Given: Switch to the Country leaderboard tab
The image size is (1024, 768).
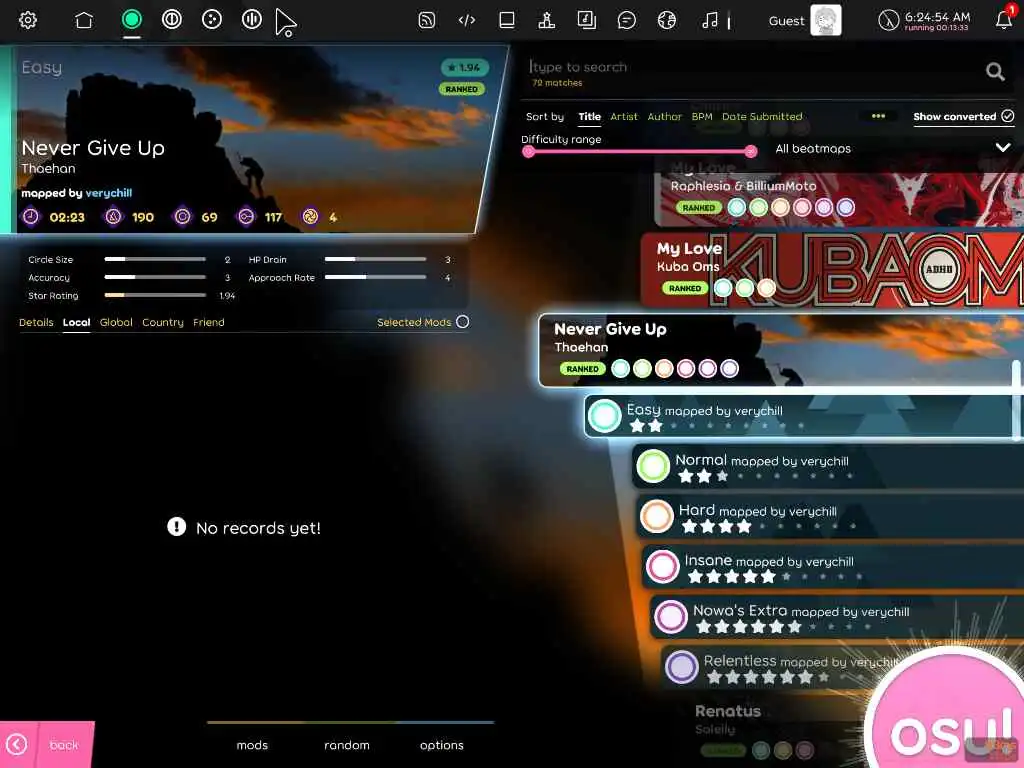Looking at the screenshot, I should (x=163, y=323).
